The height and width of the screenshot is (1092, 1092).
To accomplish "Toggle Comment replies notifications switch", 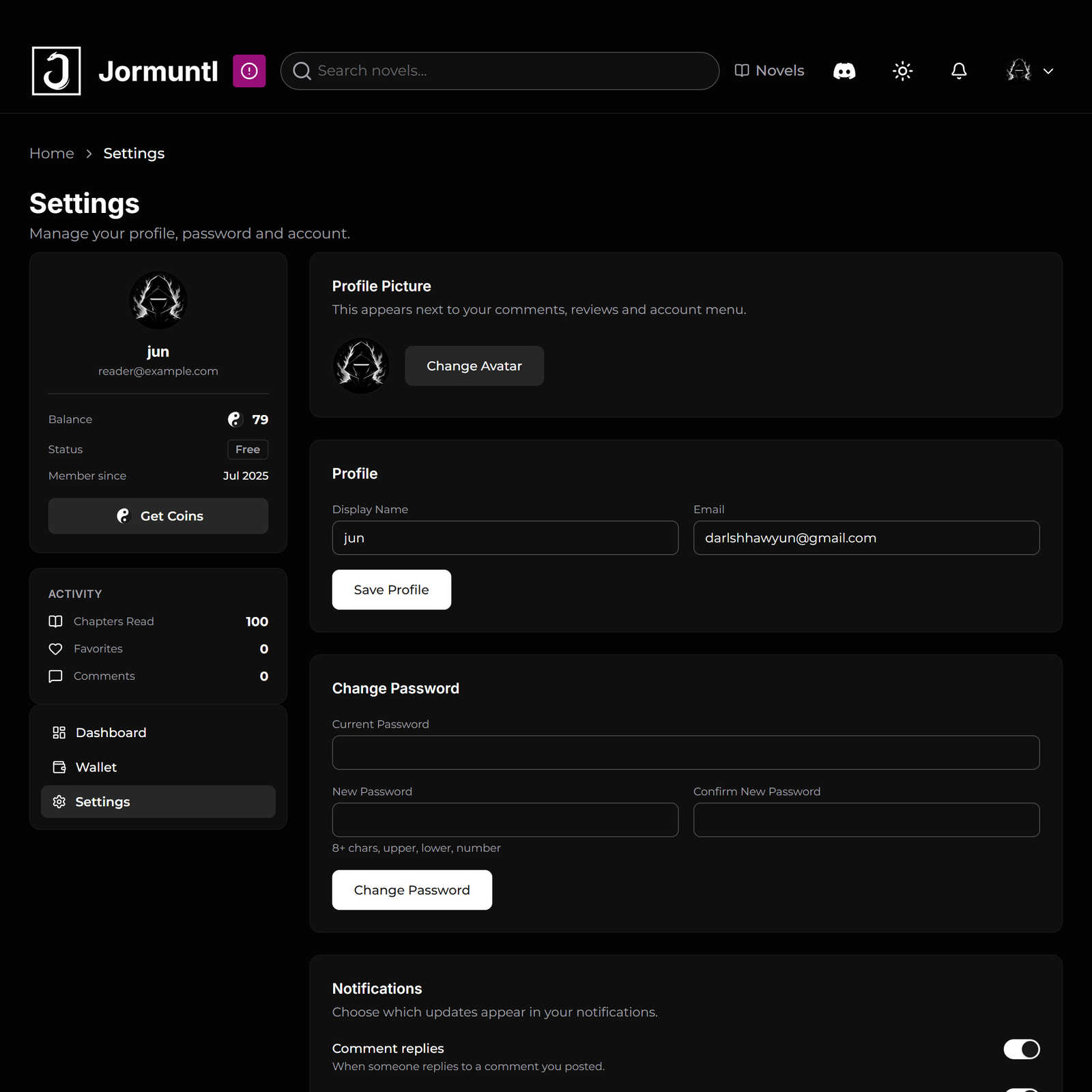I will click(1021, 1049).
